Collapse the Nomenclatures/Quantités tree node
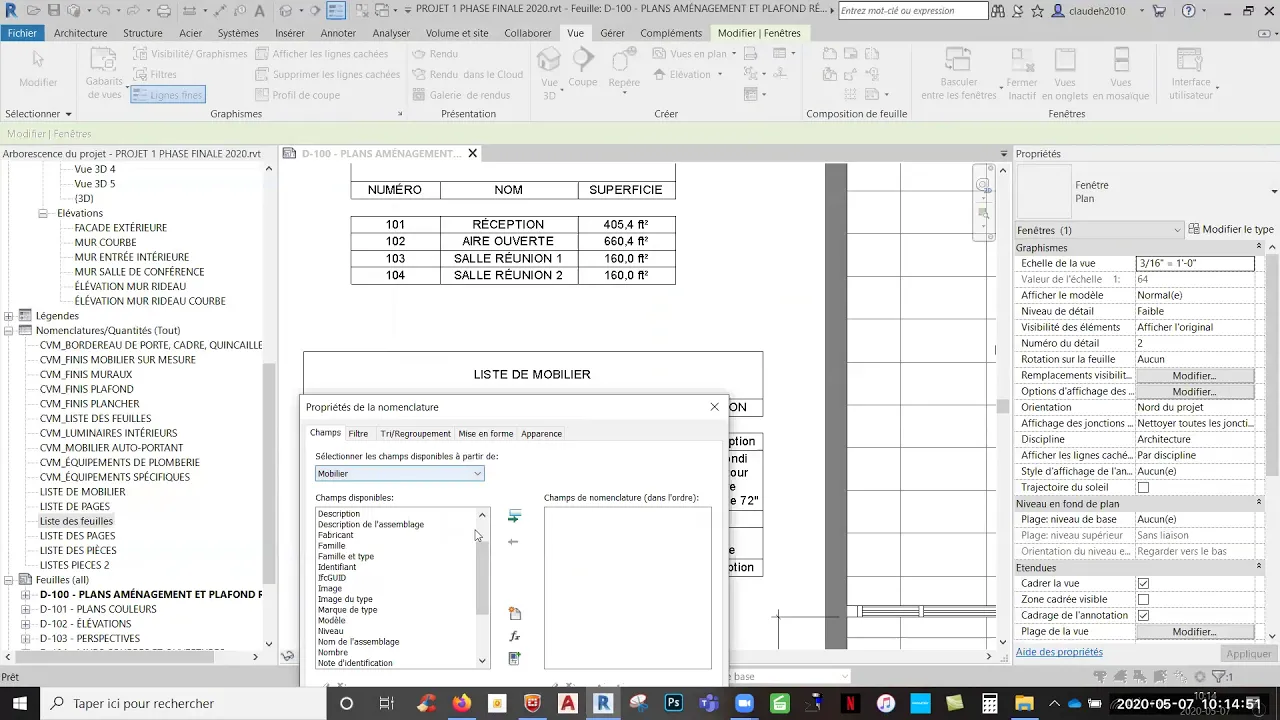Screen dimensions: 1280x720 point(9,330)
